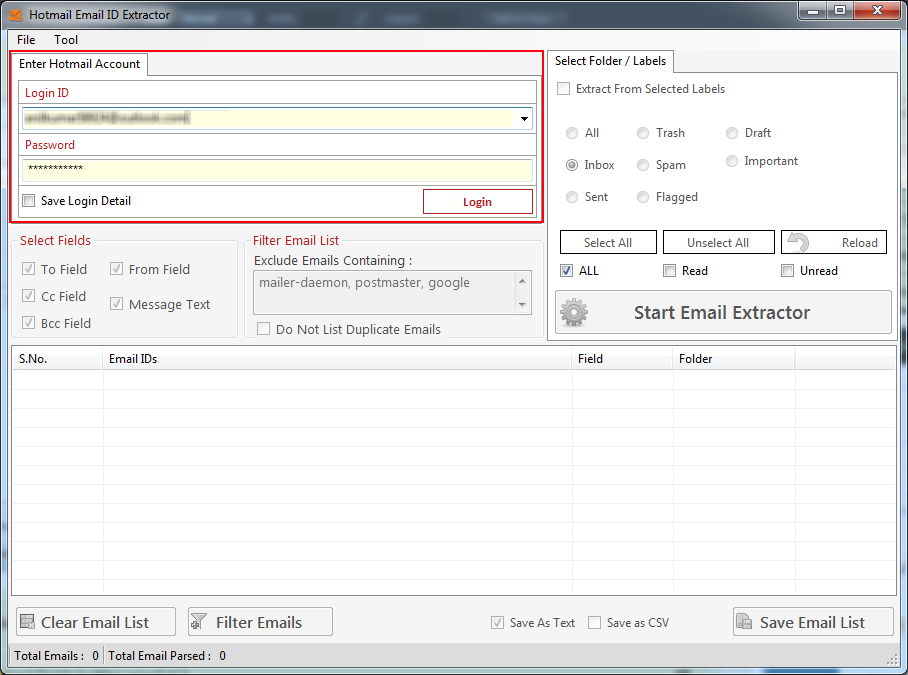Toggle the Cc Field checkbox
The height and width of the screenshot is (675, 908).
click(x=28, y=296)
